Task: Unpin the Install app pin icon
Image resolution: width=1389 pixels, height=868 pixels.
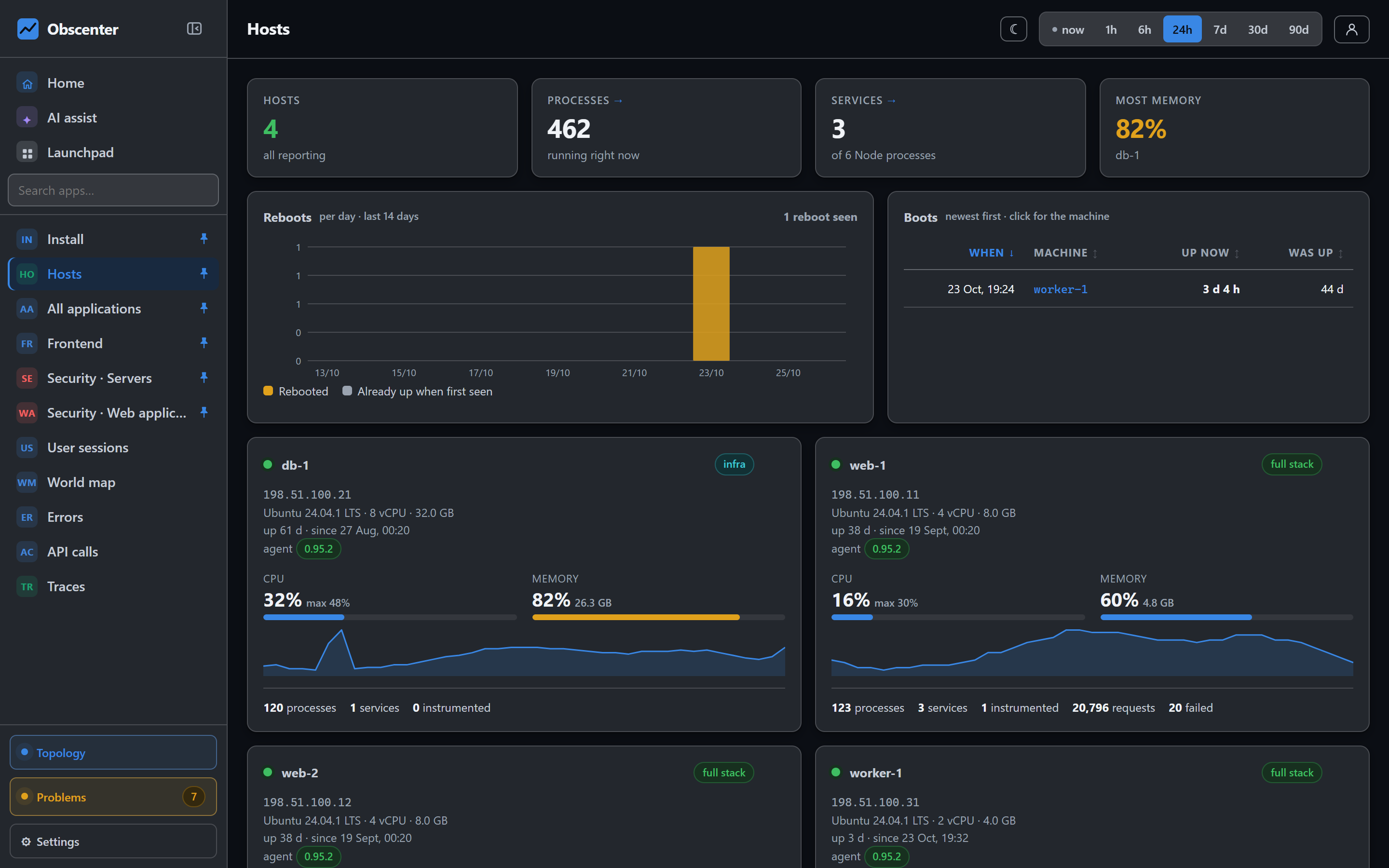Action: [x=204, y=239]
